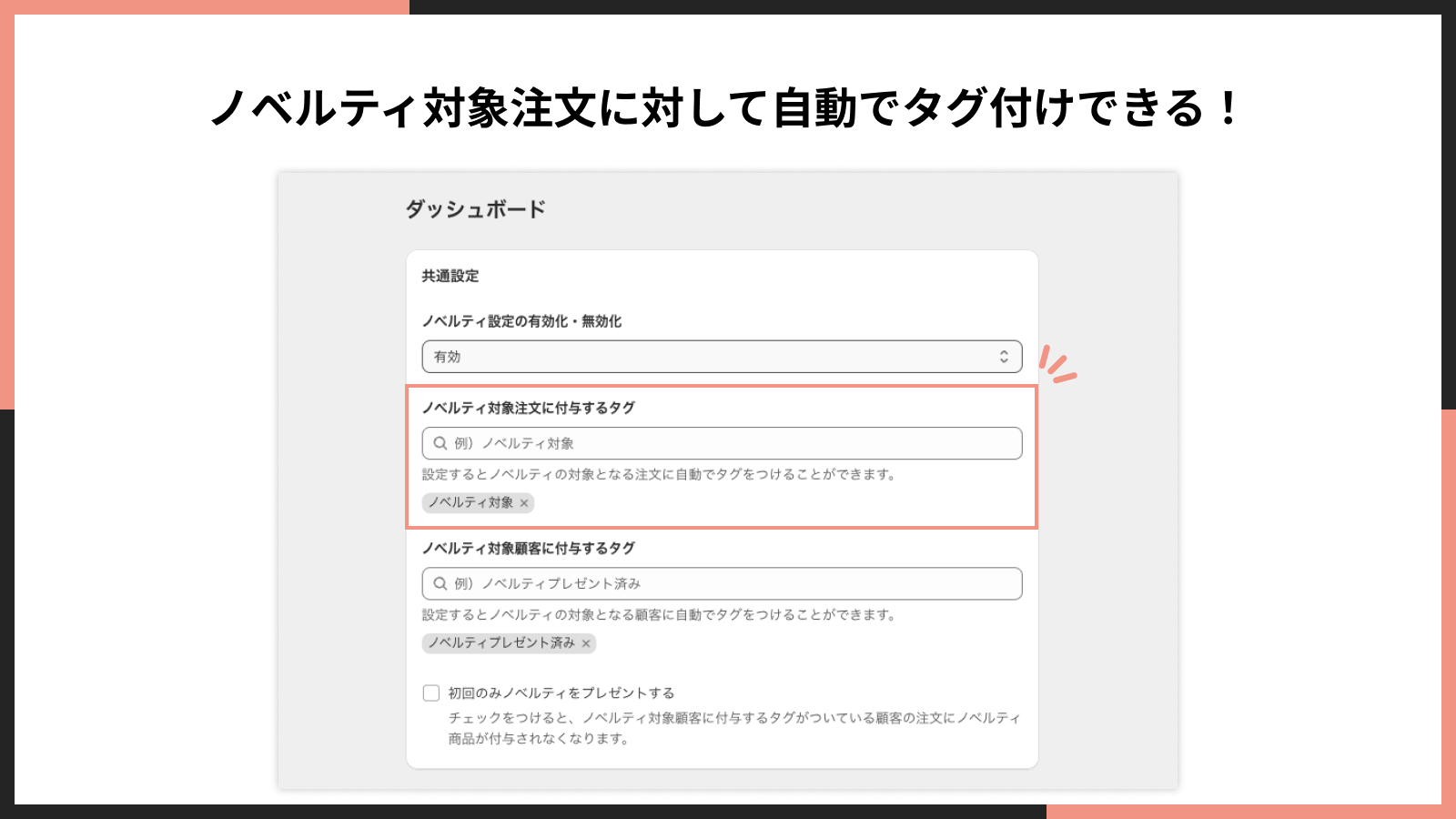Click the magnifier icon beside 例）ノベルティ対象 placeholder
Screen dimensions: 1456x819
(440, 443)
